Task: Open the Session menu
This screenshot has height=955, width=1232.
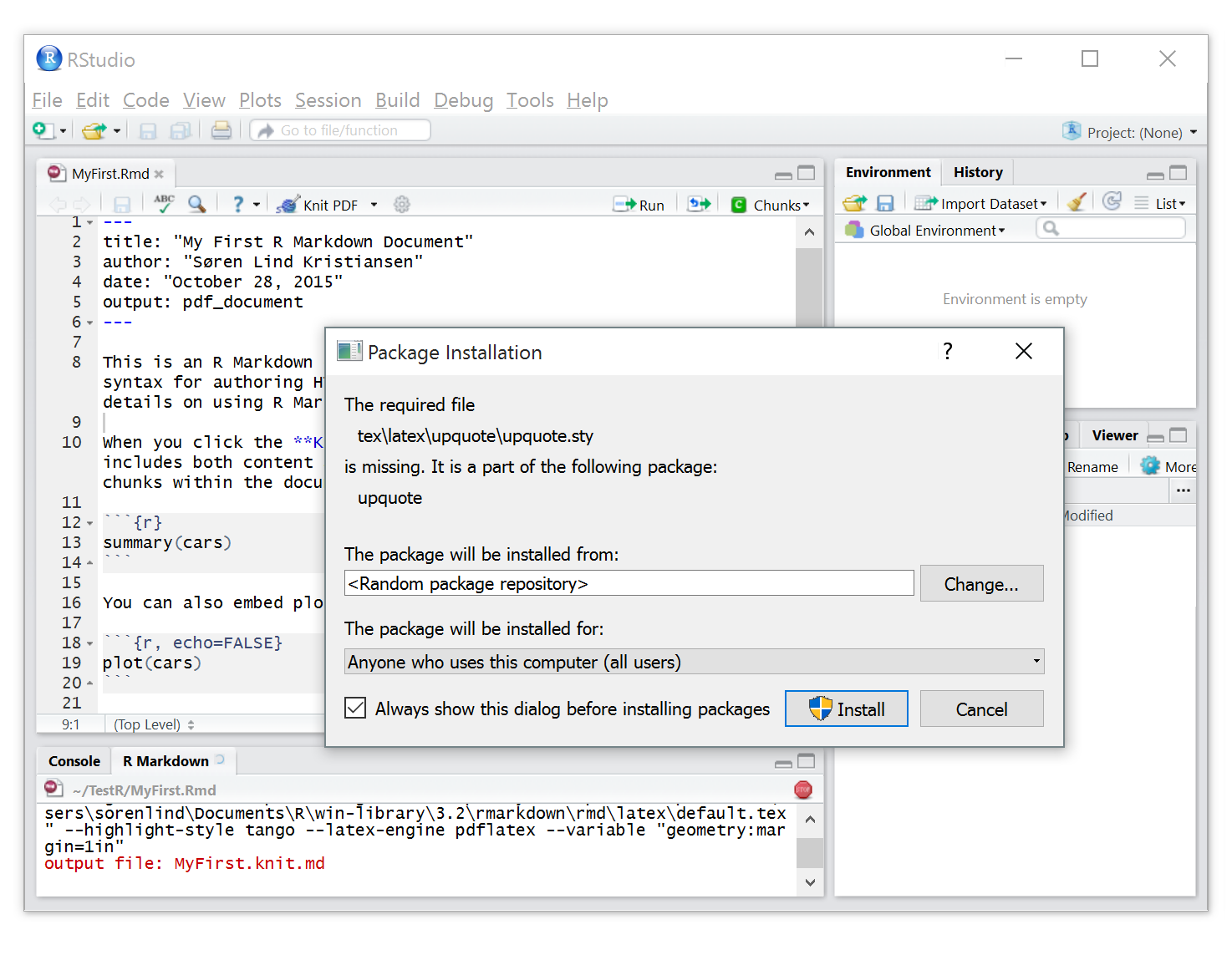Action: click(328, 100)
